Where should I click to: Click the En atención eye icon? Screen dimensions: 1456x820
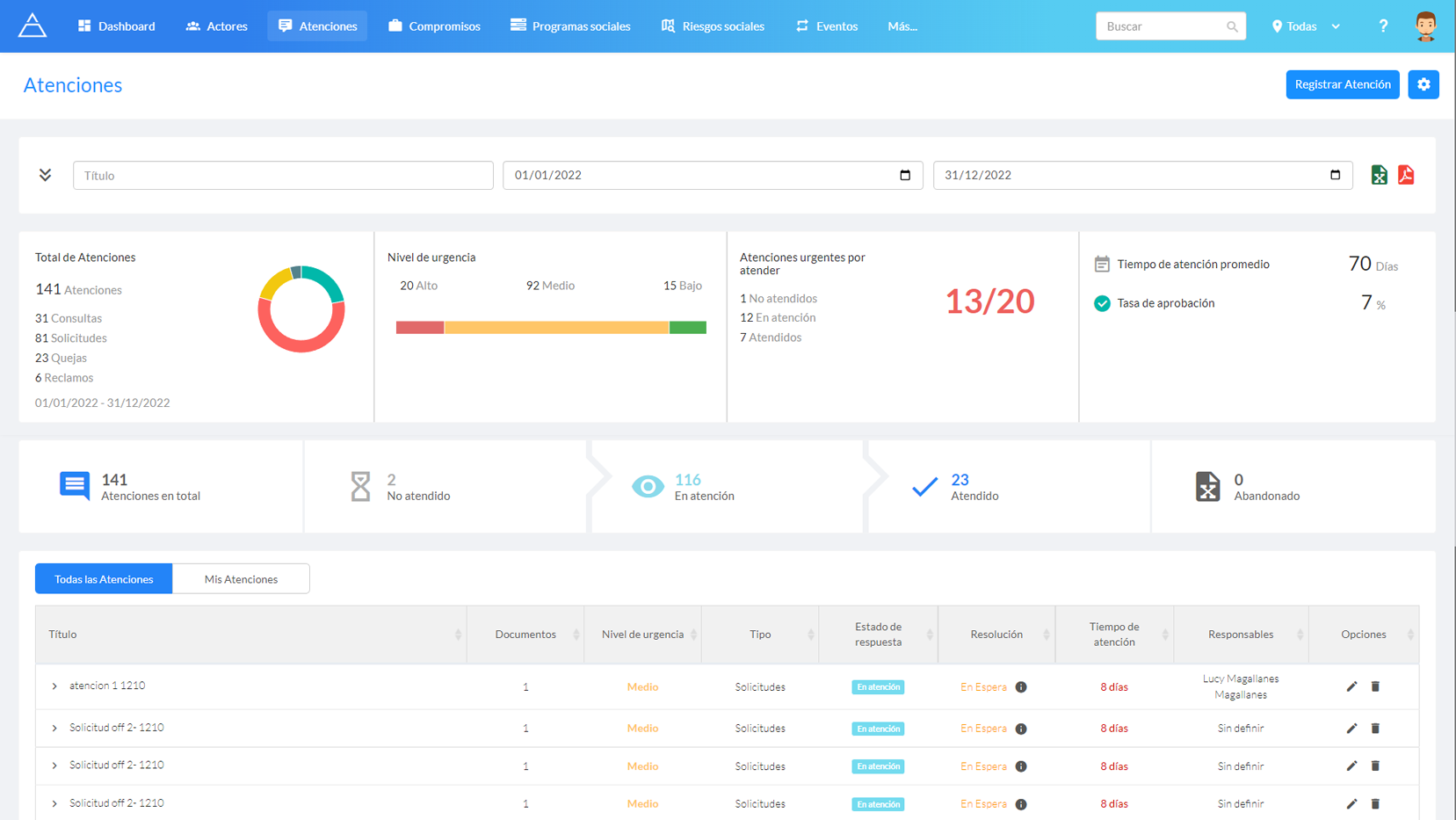click(x=648, y=486)
